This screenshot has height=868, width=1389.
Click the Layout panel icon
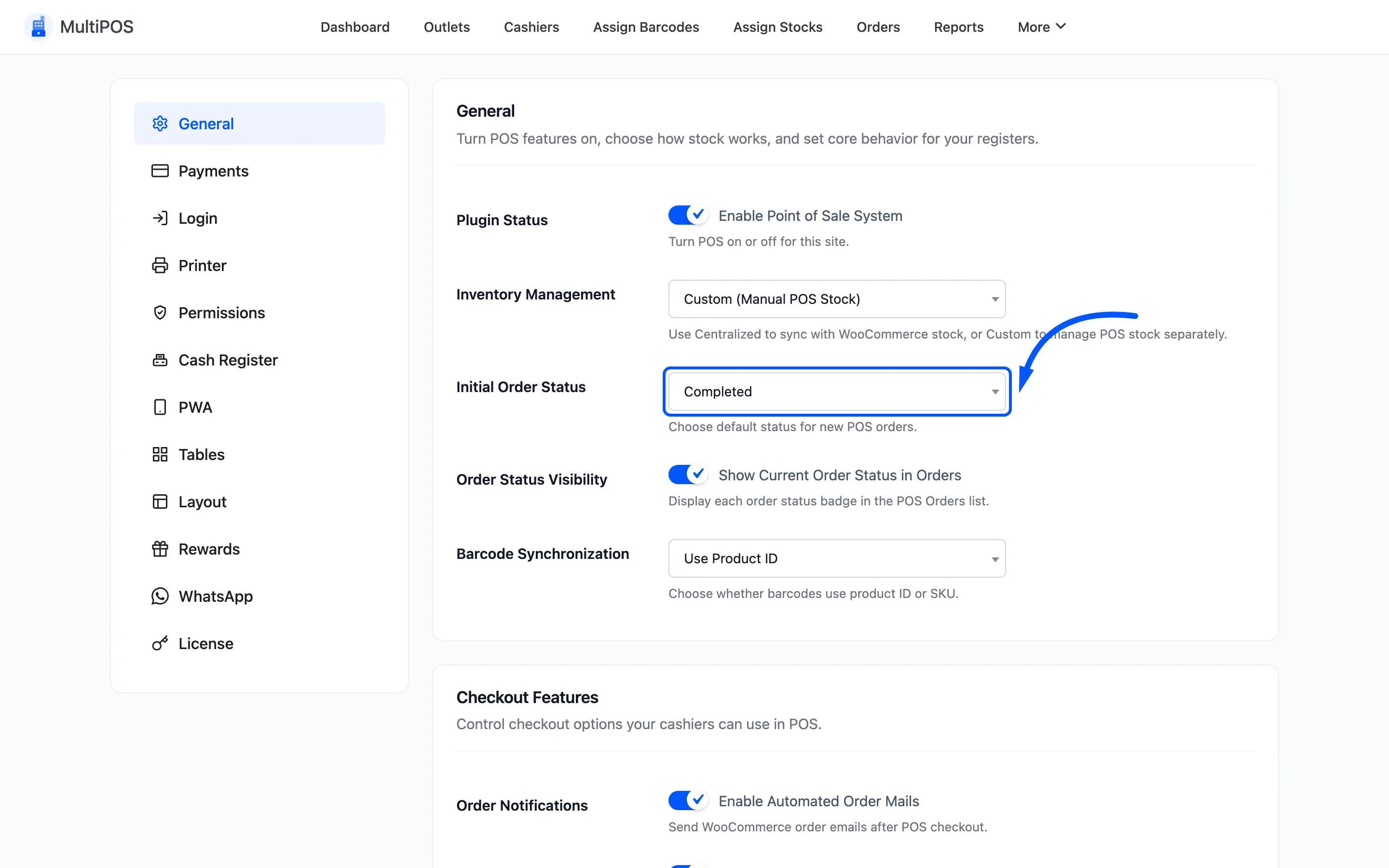click(160, 502)
